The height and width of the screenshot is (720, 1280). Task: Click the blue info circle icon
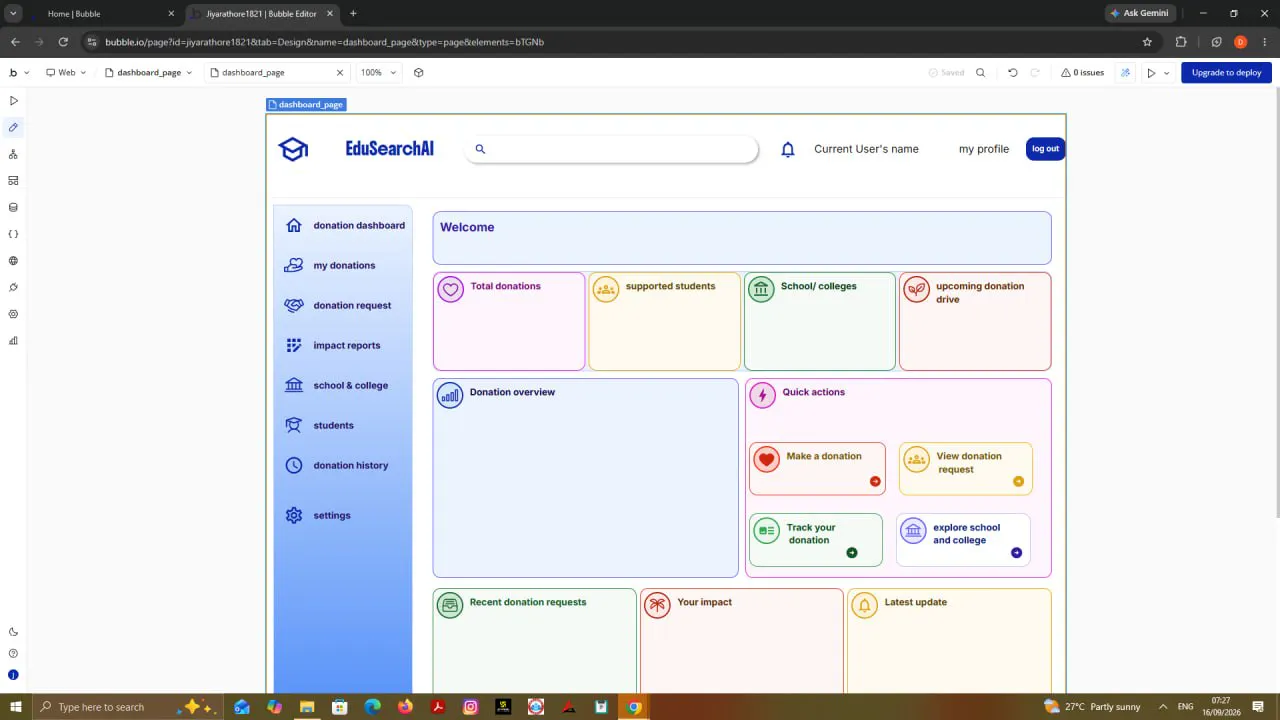coord(13,675)
